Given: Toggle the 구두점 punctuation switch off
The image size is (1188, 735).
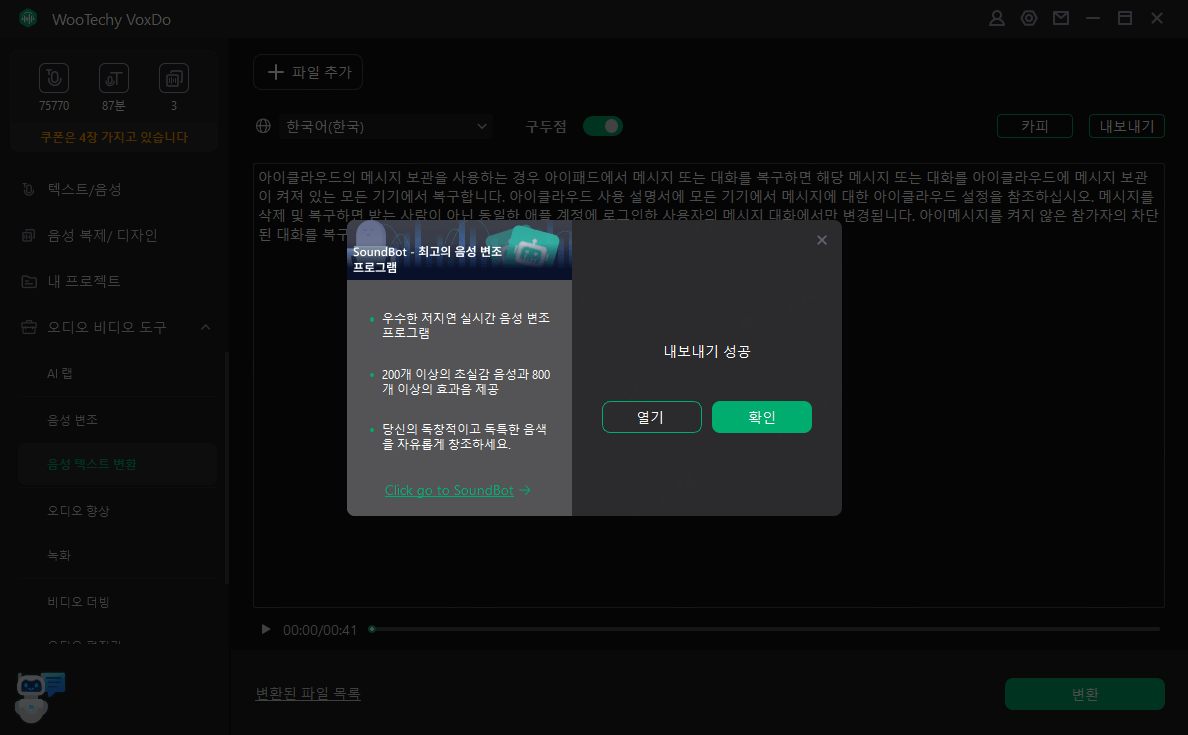Looking at the screenshot, I should click(603, 126).
